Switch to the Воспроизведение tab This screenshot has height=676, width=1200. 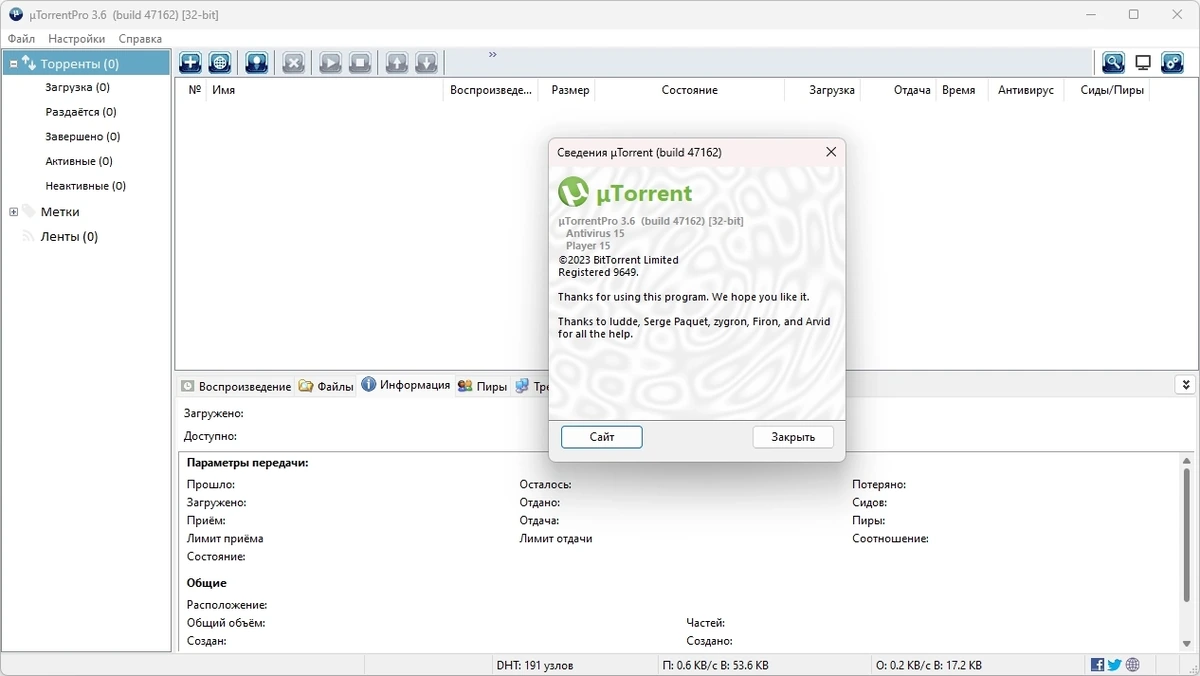coord(236,386)
